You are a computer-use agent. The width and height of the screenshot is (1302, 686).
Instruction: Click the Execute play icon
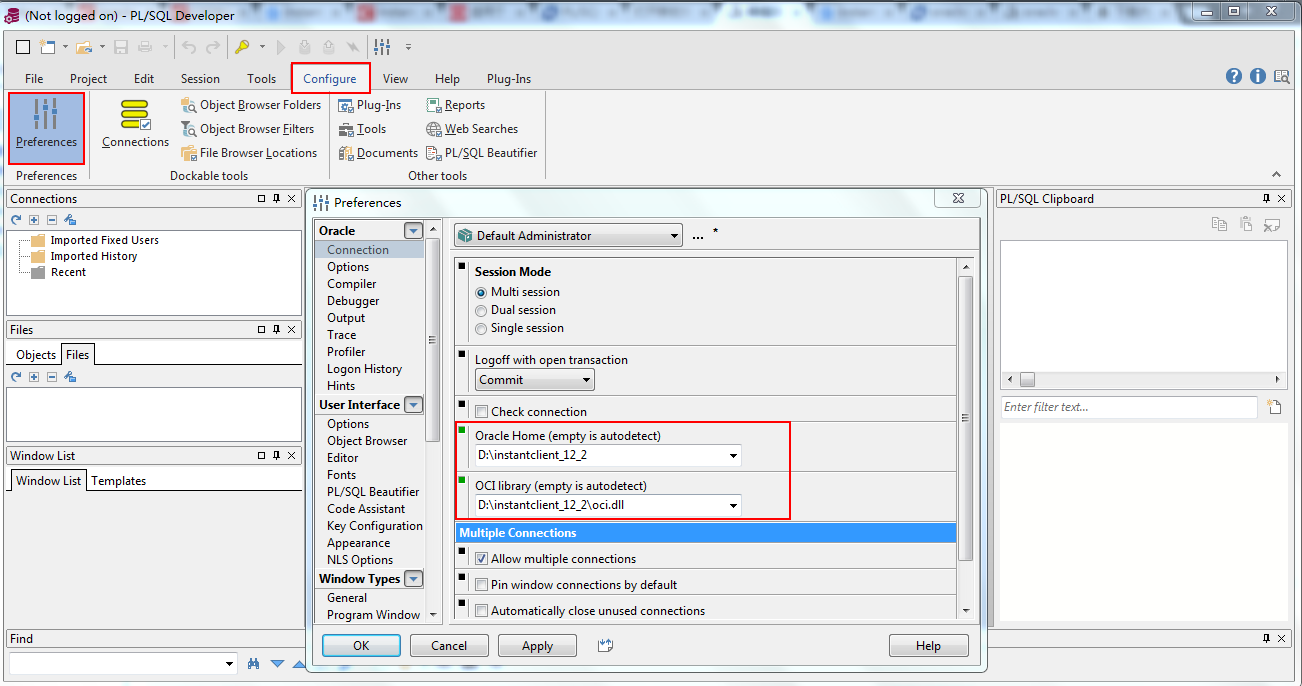(x=281, y=47)
